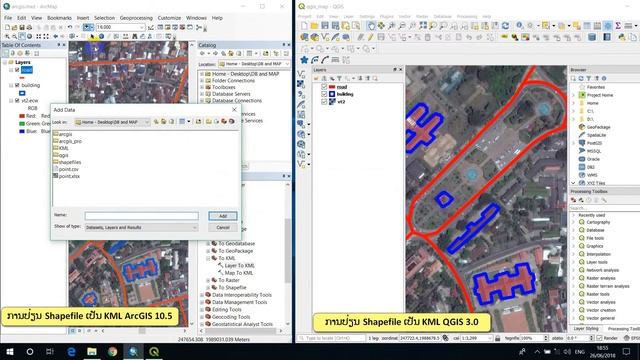
Task: Open the ArcMap Bookmarks menu
Action: point(59,18)
